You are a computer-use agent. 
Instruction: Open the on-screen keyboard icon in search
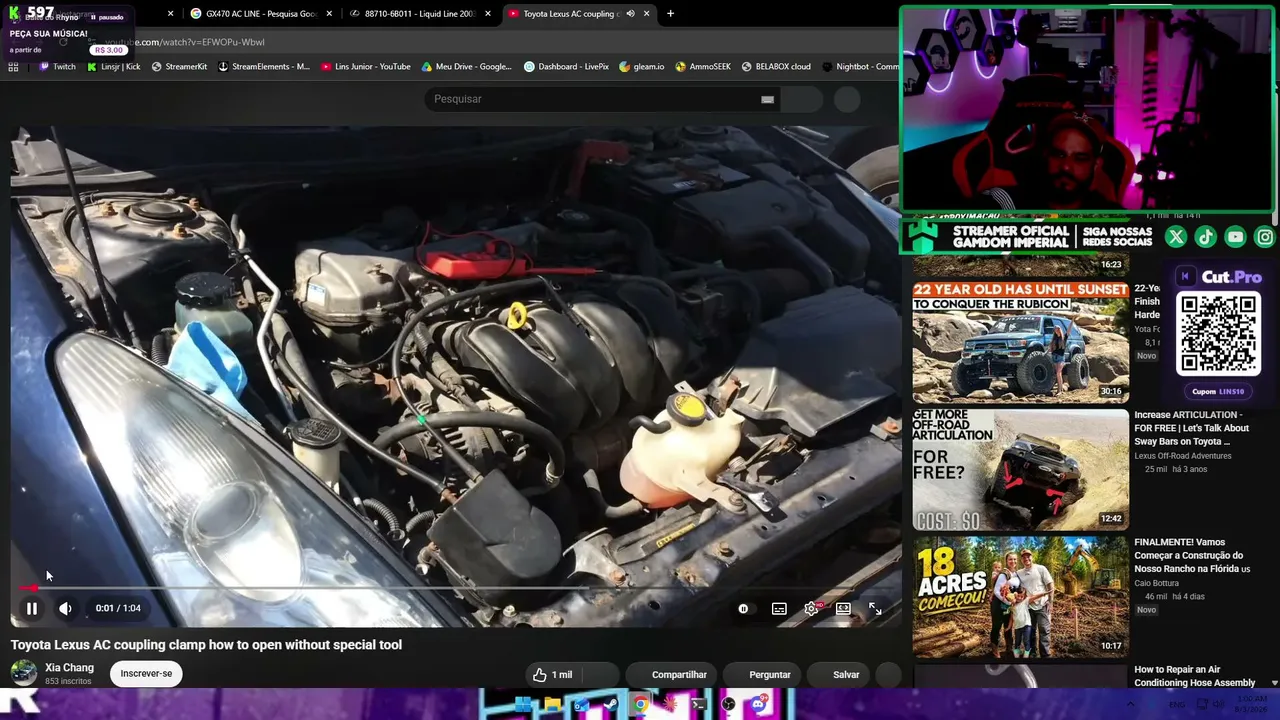click(767, 99)
